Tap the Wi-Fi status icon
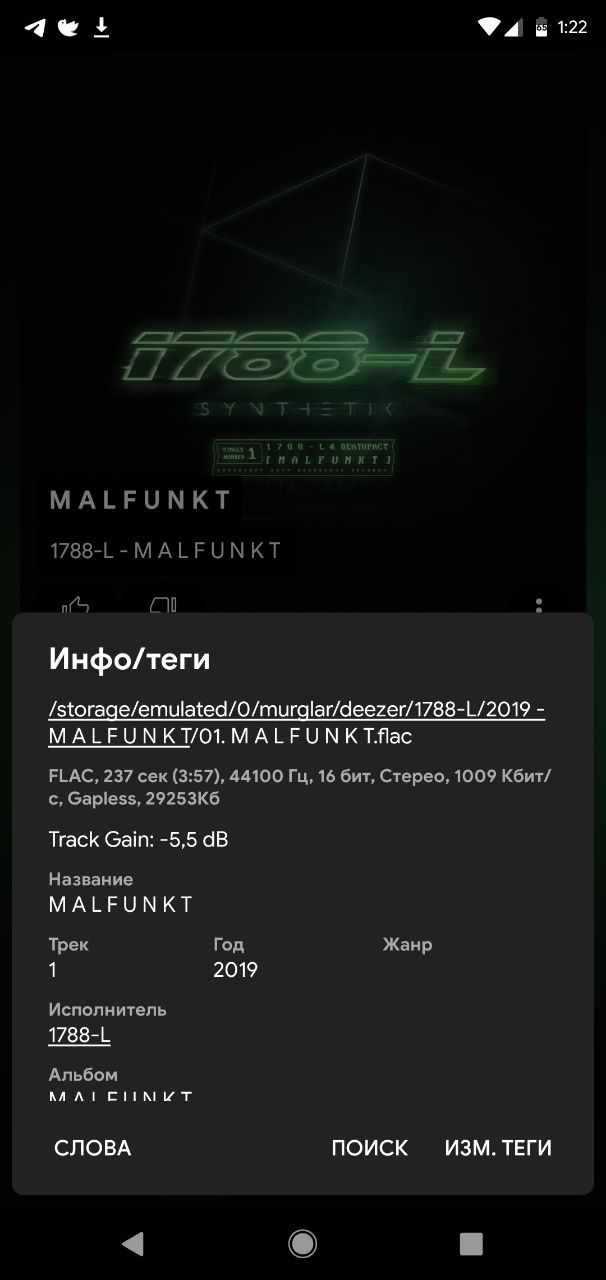The width and height of the screenshot is (606, 1280). 489,27
